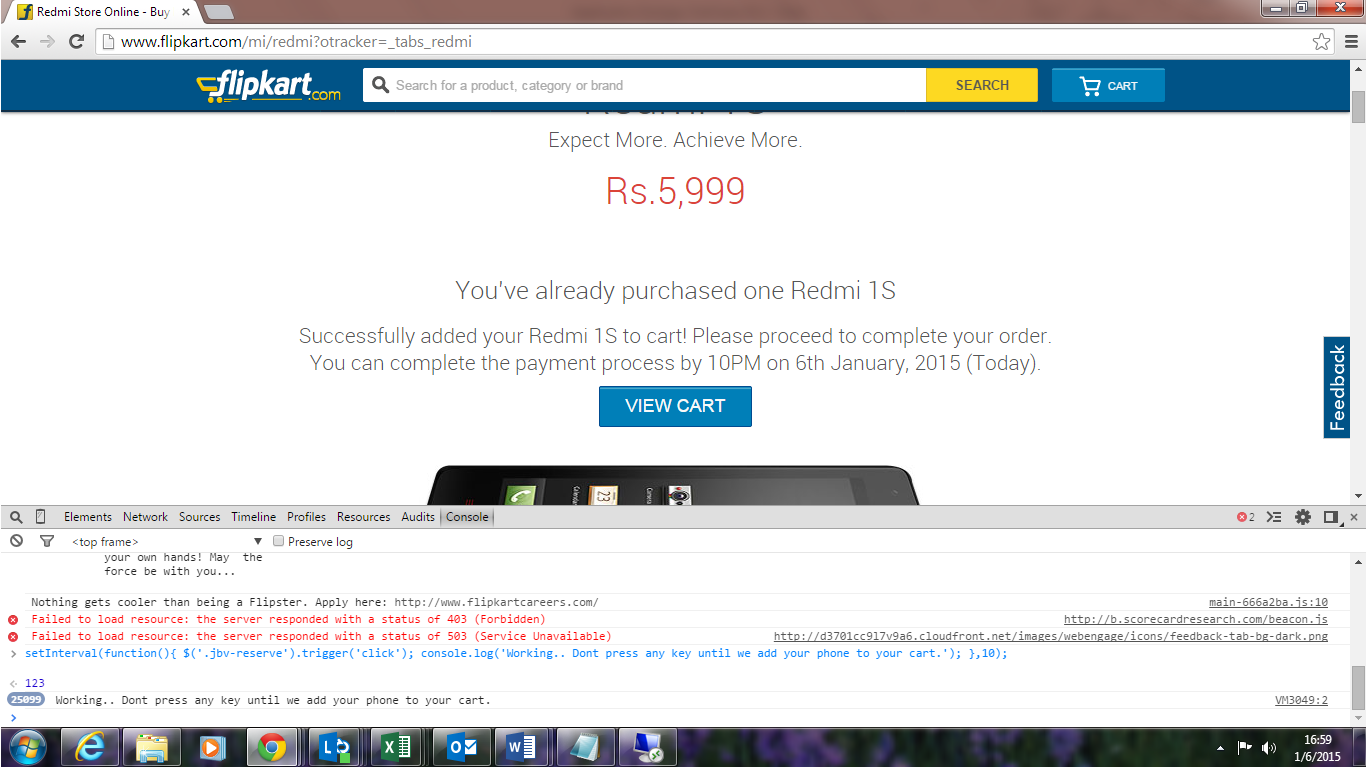Image resolution: width=1366 pixels, height=768 pixels.
Task: Toggle DevTools device mode icon
Action: [41, 517]
